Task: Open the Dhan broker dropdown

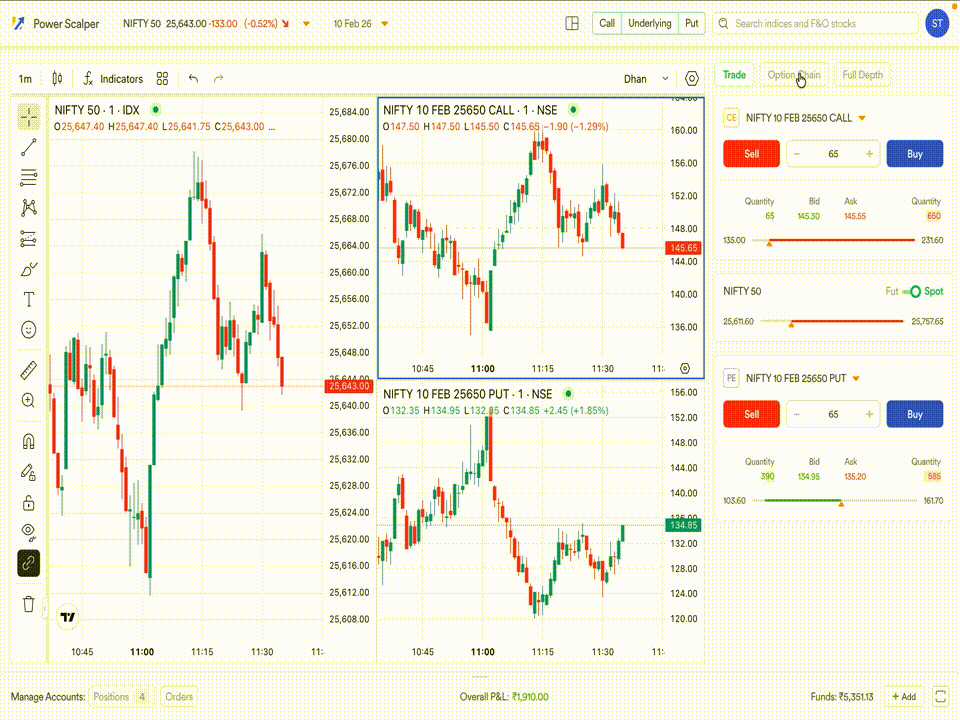Action: (x=647, y=79)
